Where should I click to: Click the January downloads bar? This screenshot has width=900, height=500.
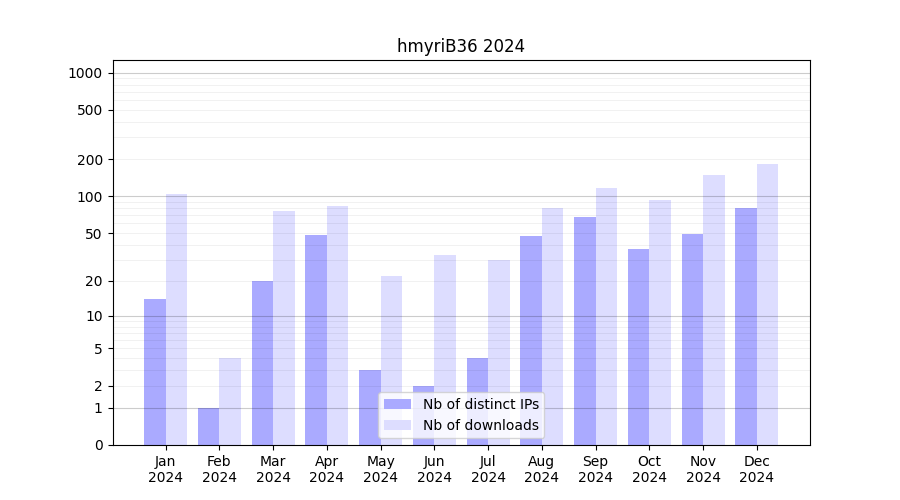pyautogui.click(x=176, y=320)
